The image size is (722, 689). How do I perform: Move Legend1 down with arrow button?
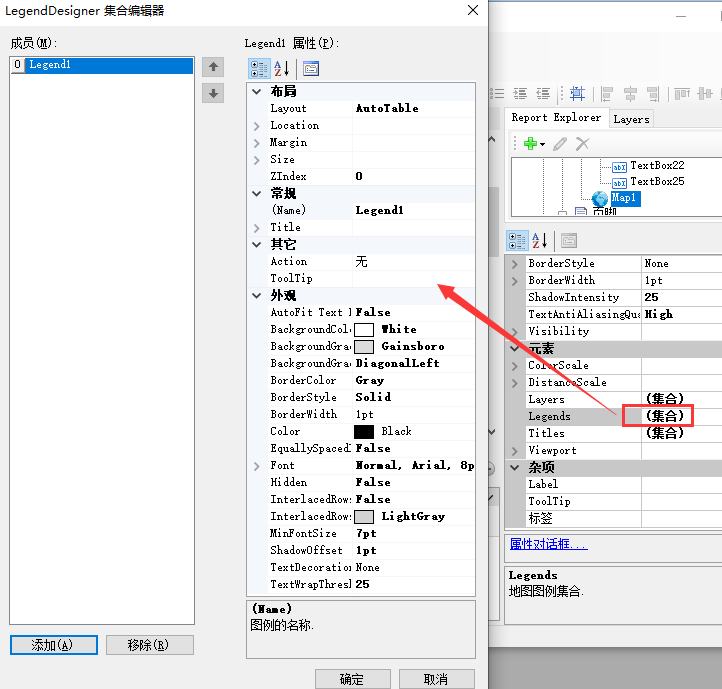click(x=213, y=93)
